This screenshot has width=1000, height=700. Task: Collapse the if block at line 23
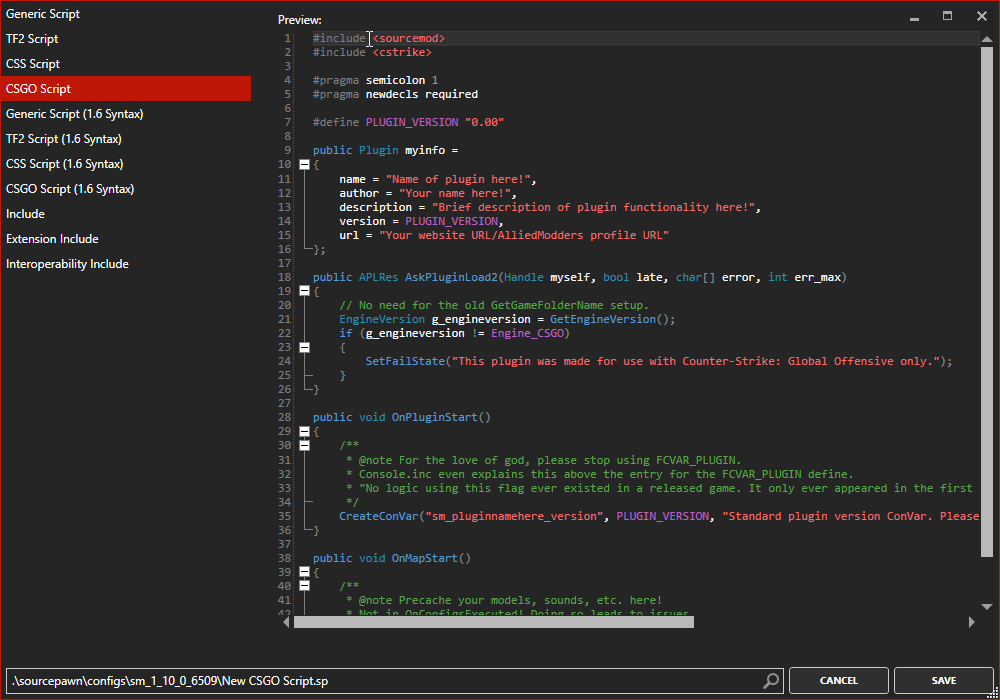305,347
